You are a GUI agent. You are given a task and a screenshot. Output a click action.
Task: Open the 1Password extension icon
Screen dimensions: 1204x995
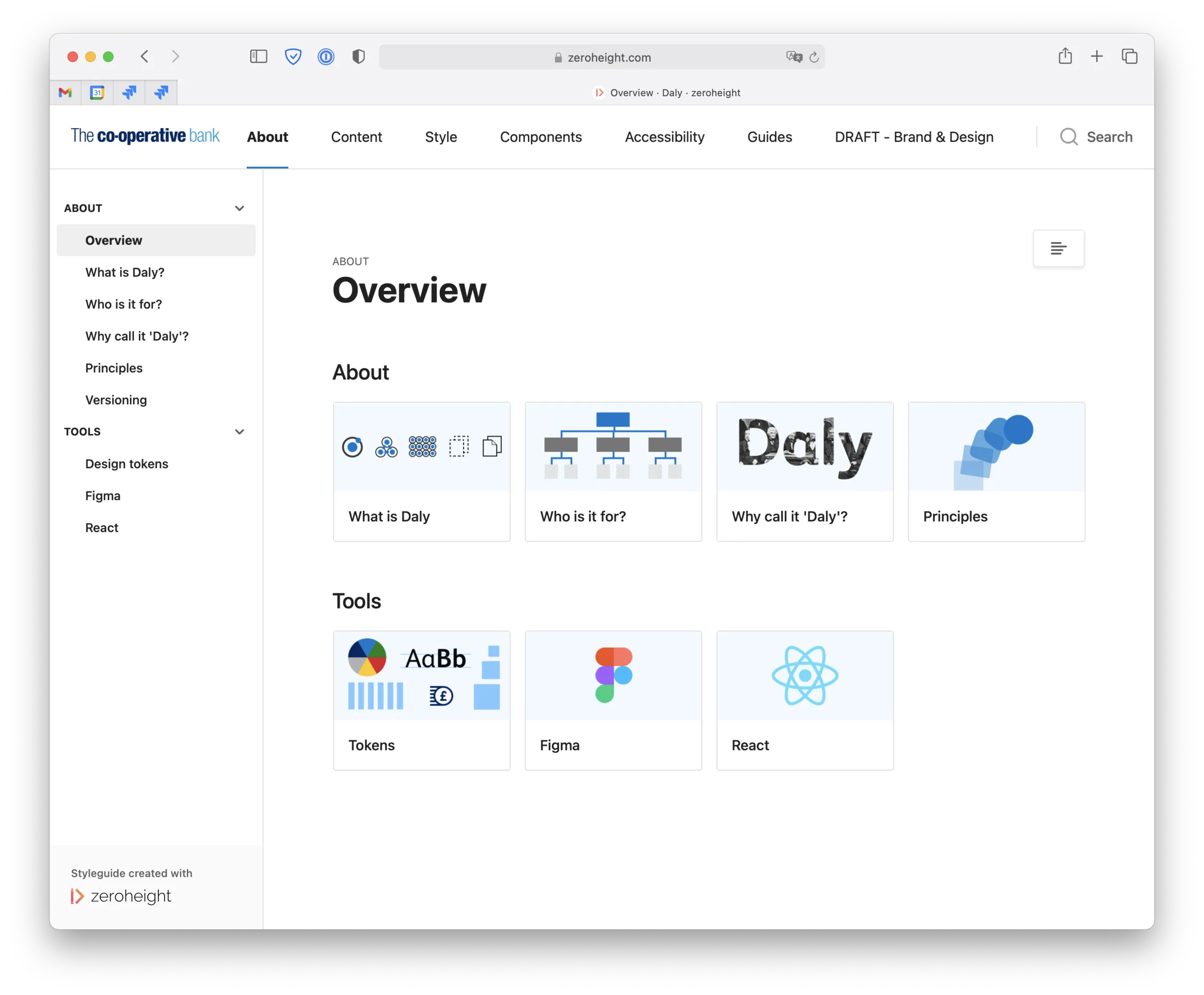click(x=326, y=56)
